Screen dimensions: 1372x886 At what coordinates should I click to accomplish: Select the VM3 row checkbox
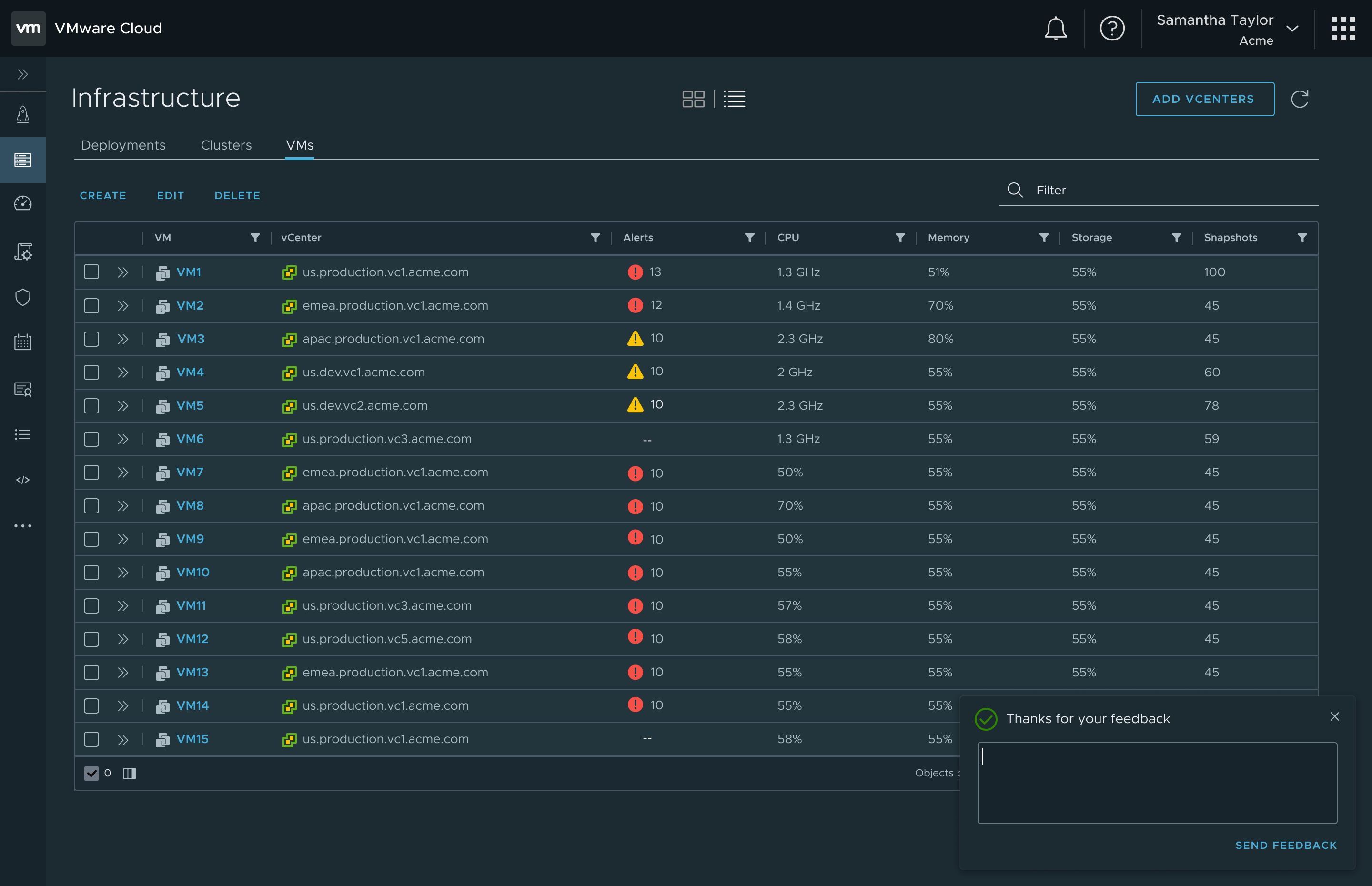pos(91,339)
